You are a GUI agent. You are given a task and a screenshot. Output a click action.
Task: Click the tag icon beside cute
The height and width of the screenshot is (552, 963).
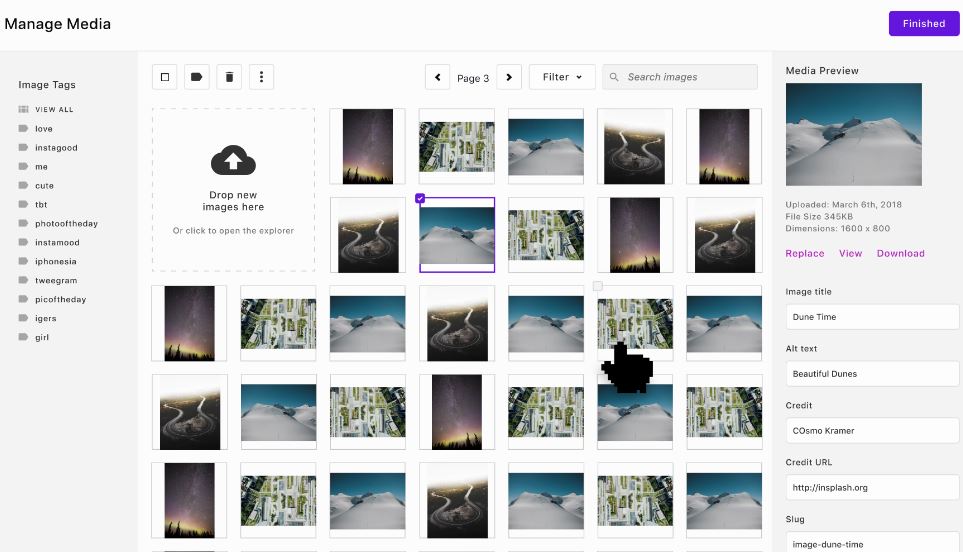point(23,185)
